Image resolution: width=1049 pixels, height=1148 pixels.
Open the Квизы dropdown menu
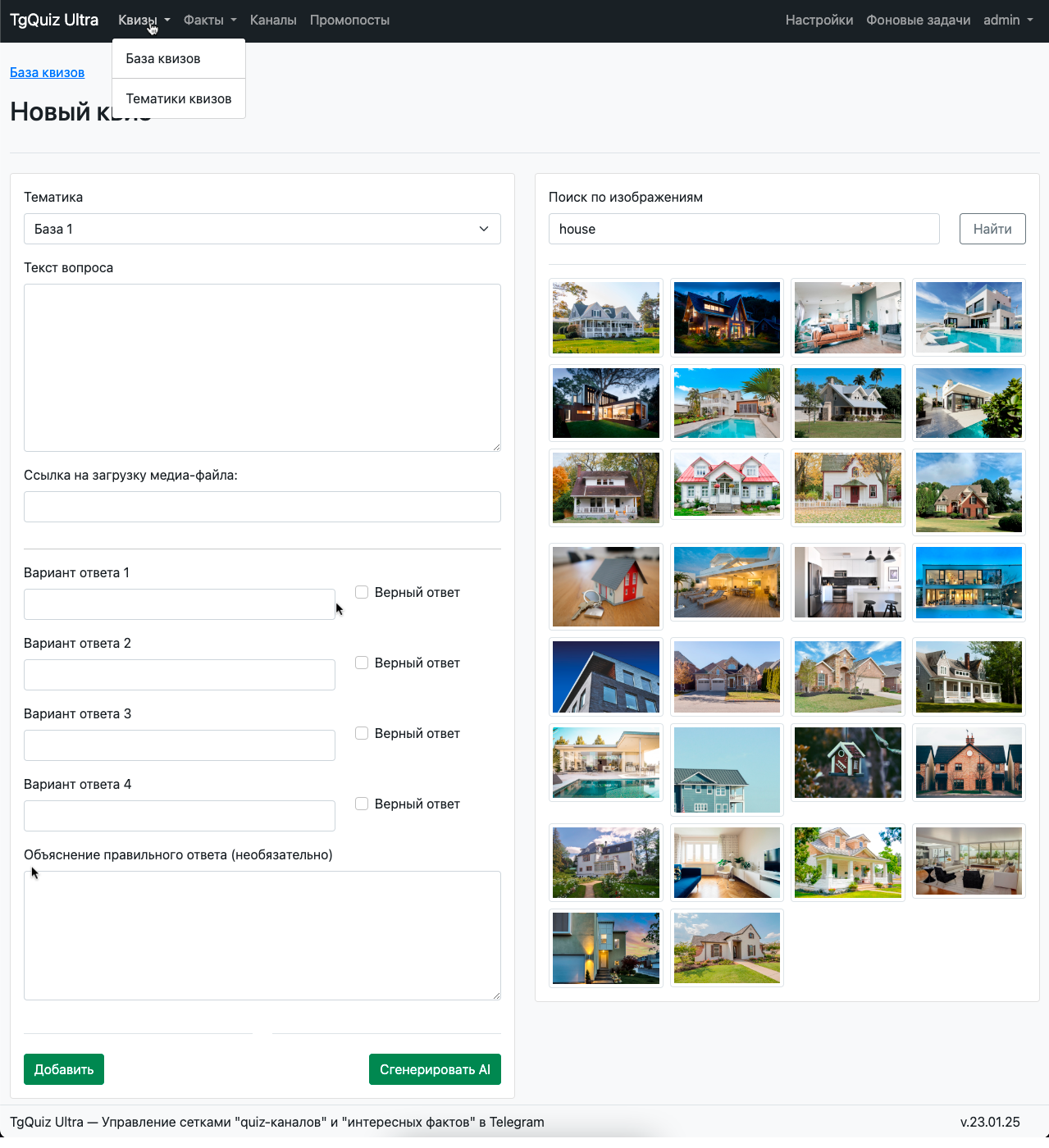click(x=144, y=20)
